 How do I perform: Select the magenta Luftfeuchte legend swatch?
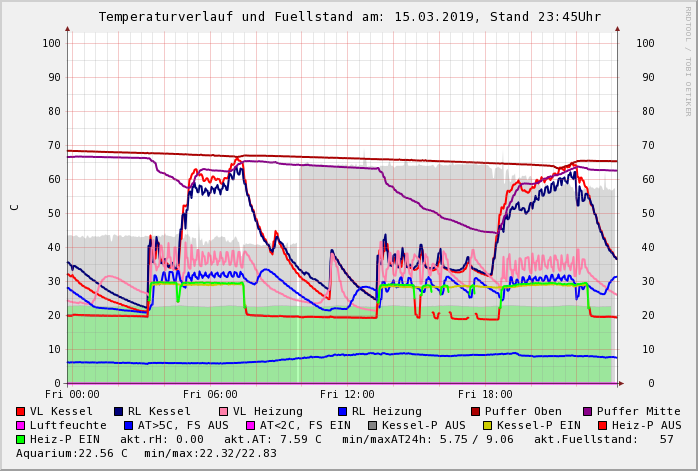(x=21, y=425)
